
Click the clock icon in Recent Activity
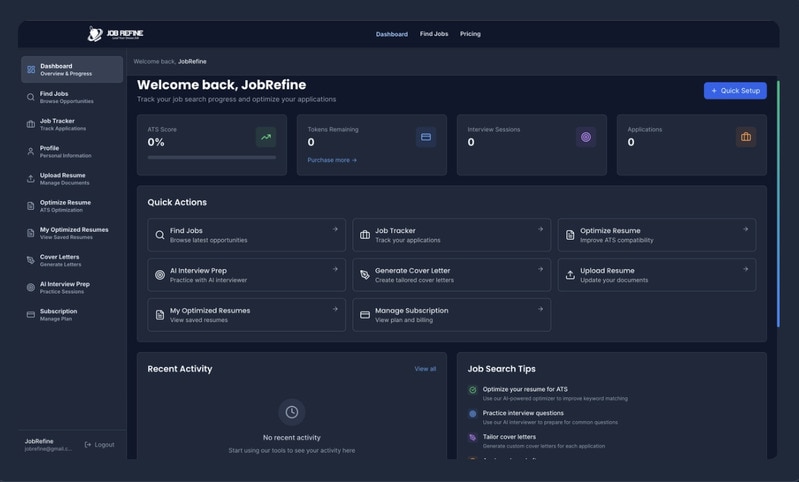(x=291, y=412)
